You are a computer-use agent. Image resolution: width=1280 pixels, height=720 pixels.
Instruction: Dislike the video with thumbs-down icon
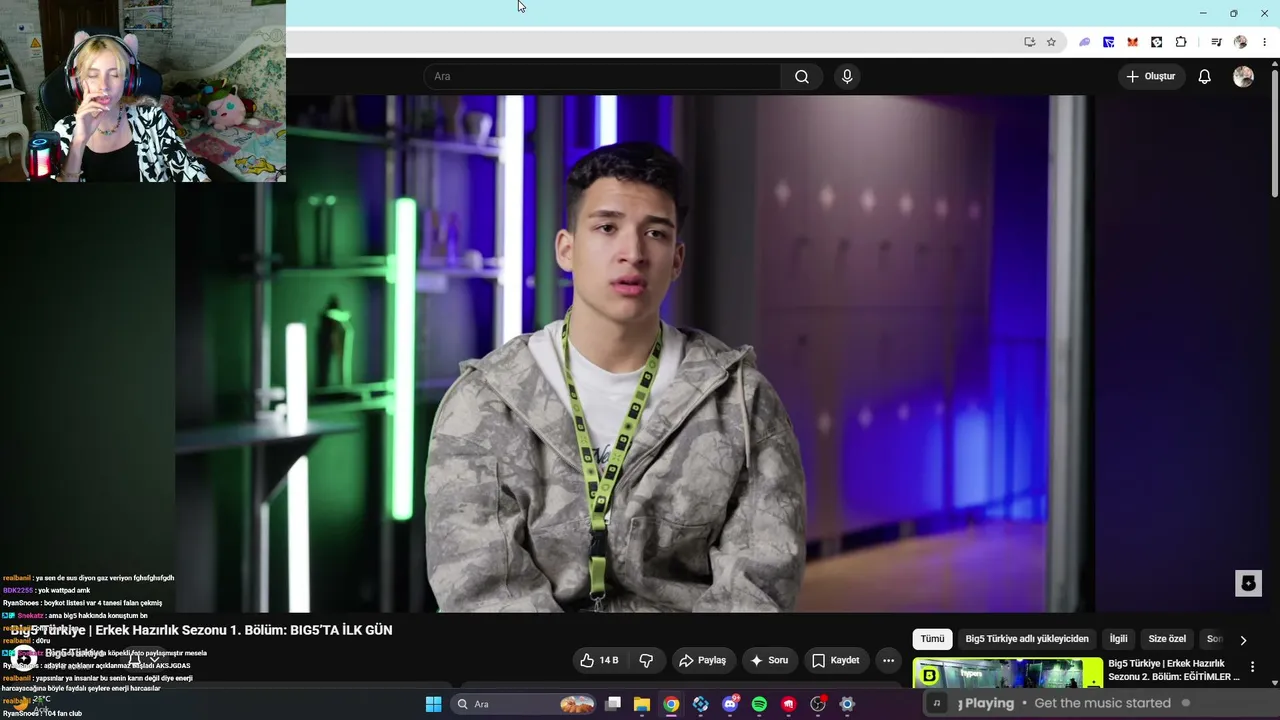tap(646, 660)
